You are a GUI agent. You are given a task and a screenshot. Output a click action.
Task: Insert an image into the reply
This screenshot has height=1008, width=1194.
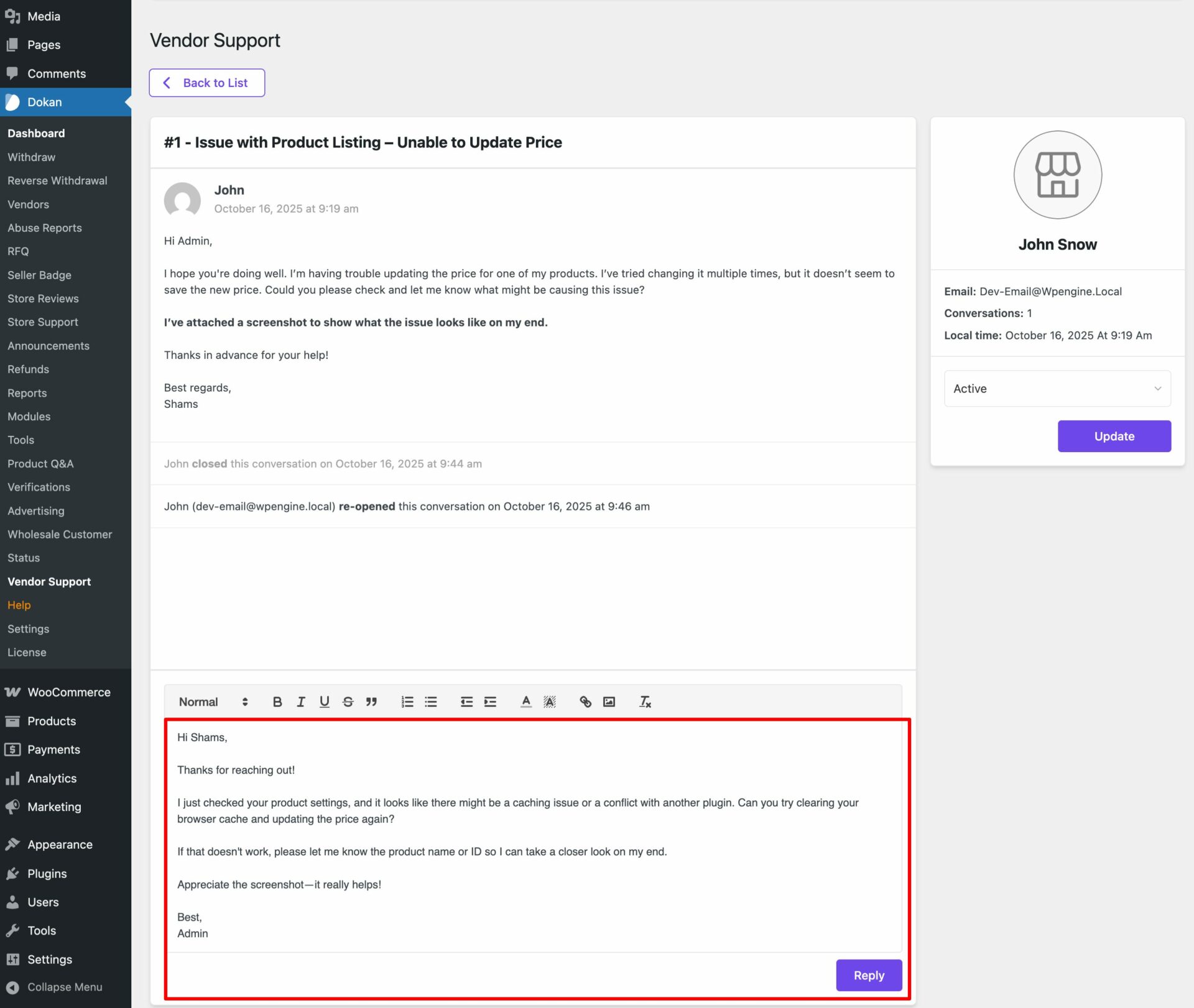click(x=609, y=701)
